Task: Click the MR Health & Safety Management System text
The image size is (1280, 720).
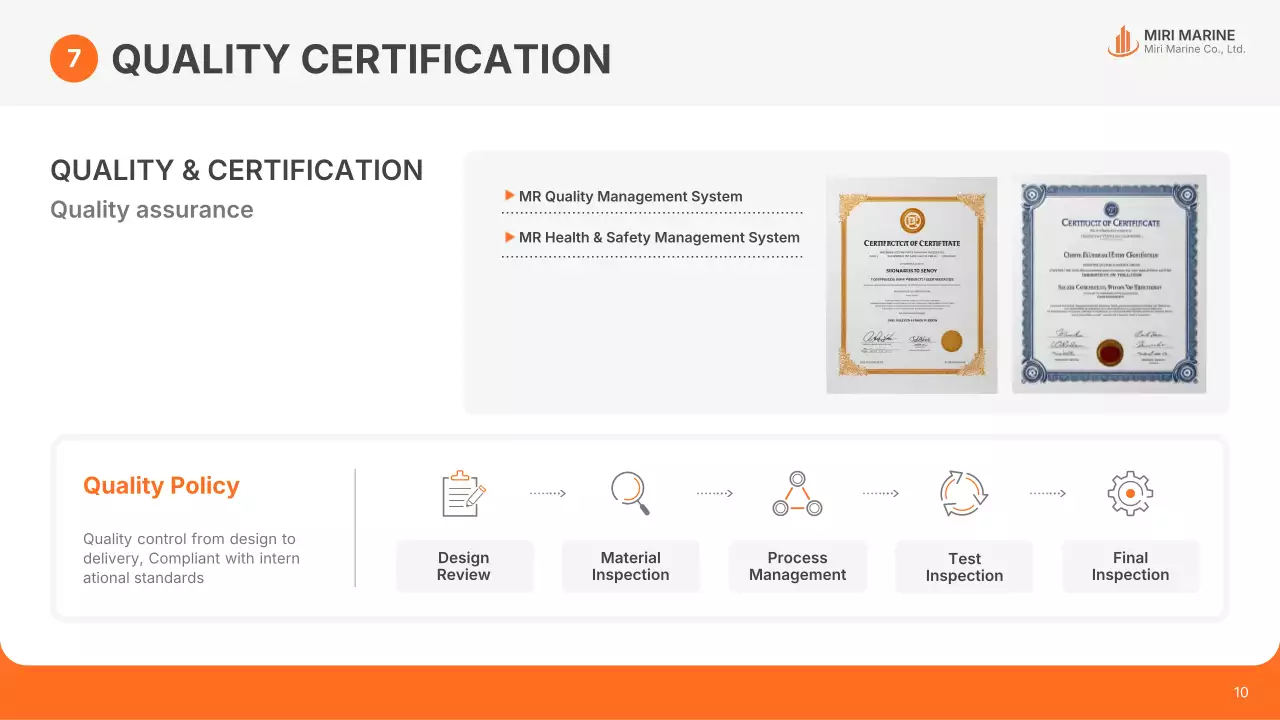Action: [659, 238]
